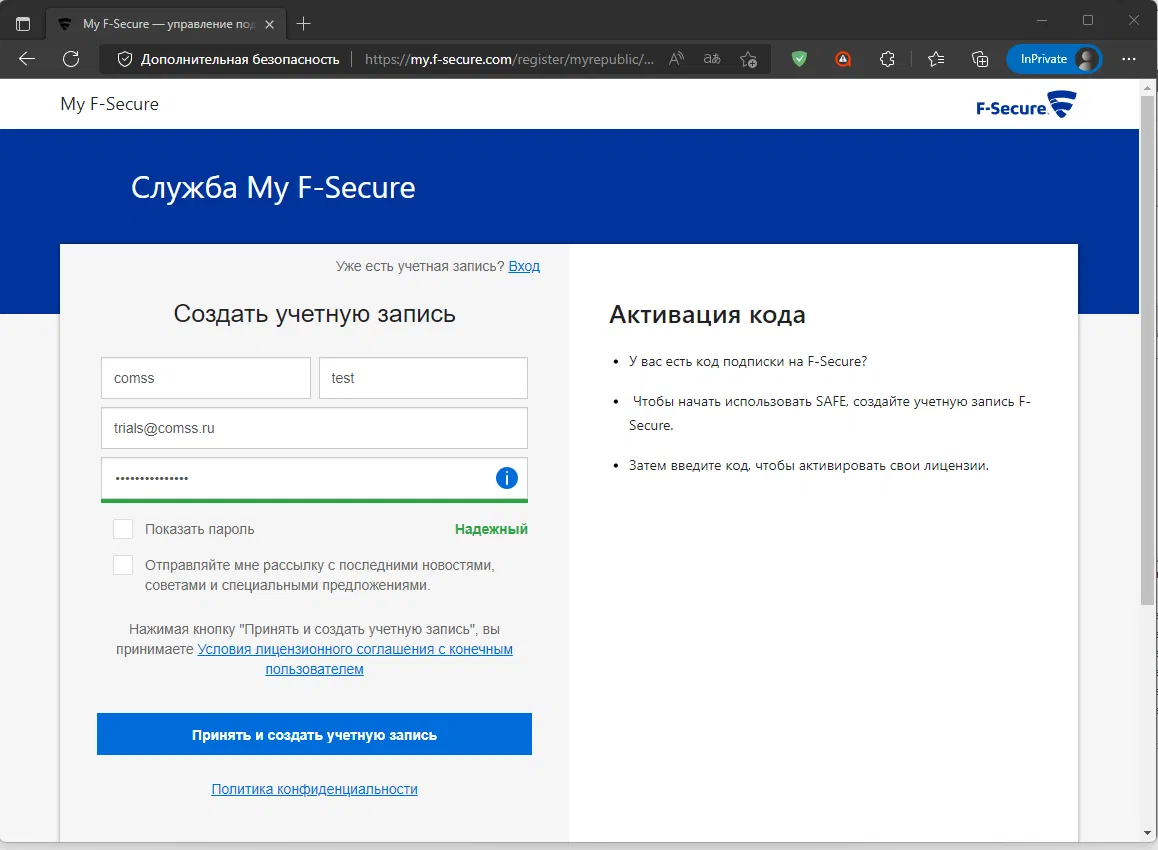The height and width of the screenshot is (850, 1158).
Task: Open the Extensions puzzle-piece menu
Action: tap(886, 59)
